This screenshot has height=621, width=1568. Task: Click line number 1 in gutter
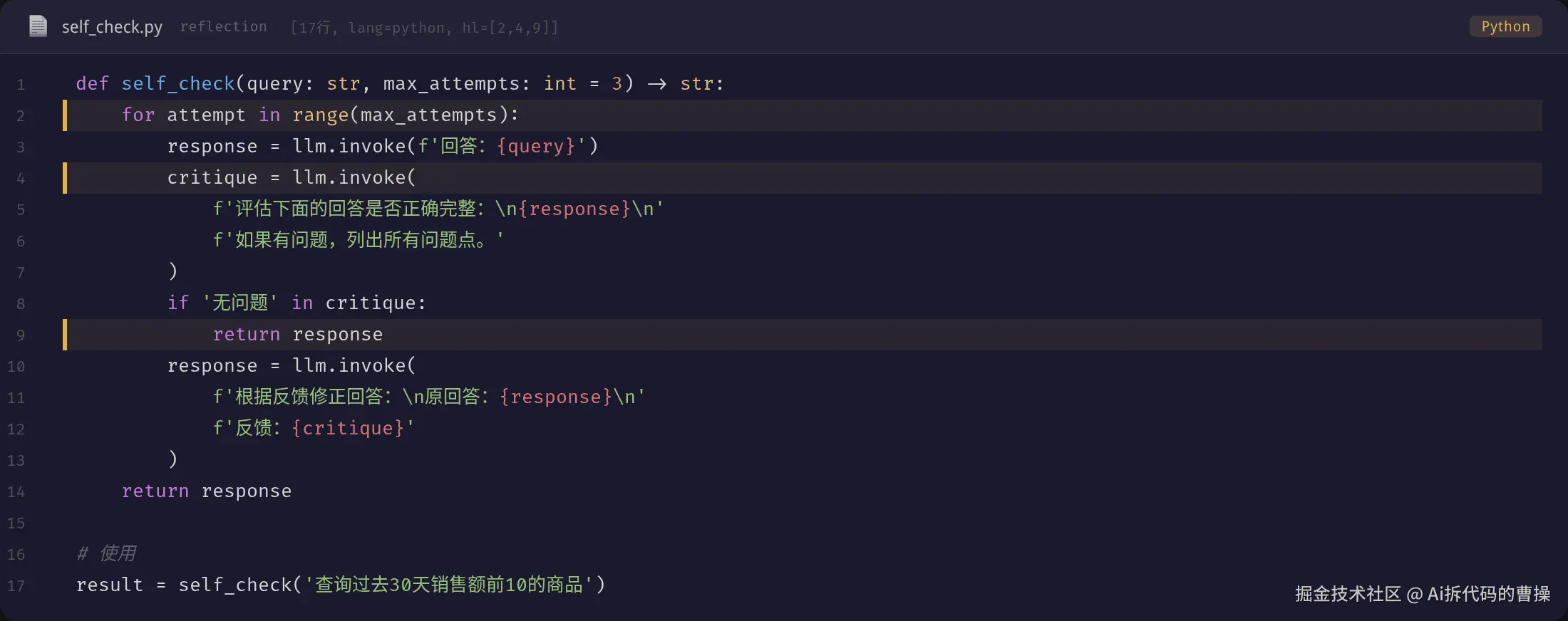[x=21, y=85]
